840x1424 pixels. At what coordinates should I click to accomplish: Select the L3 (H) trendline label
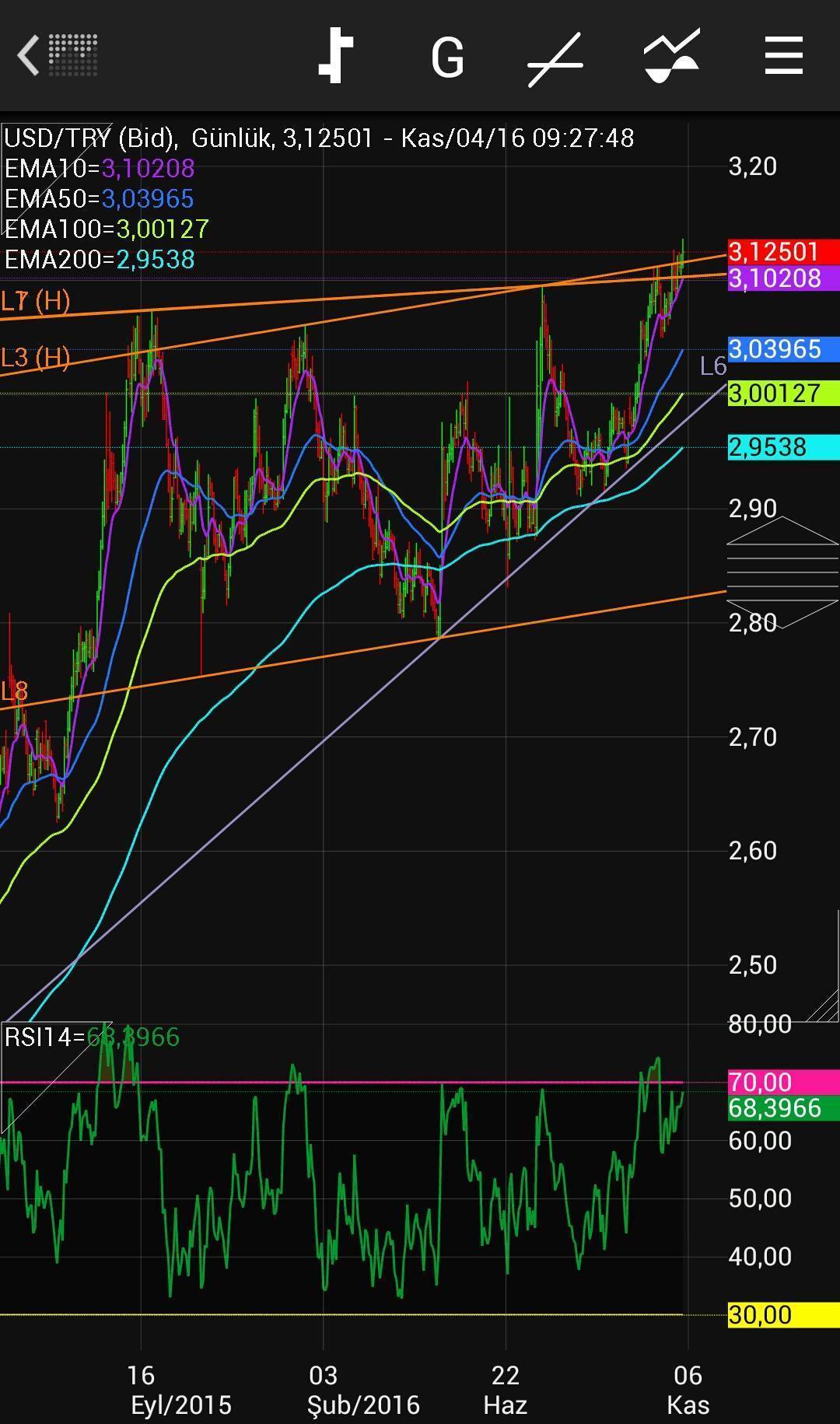36,358
